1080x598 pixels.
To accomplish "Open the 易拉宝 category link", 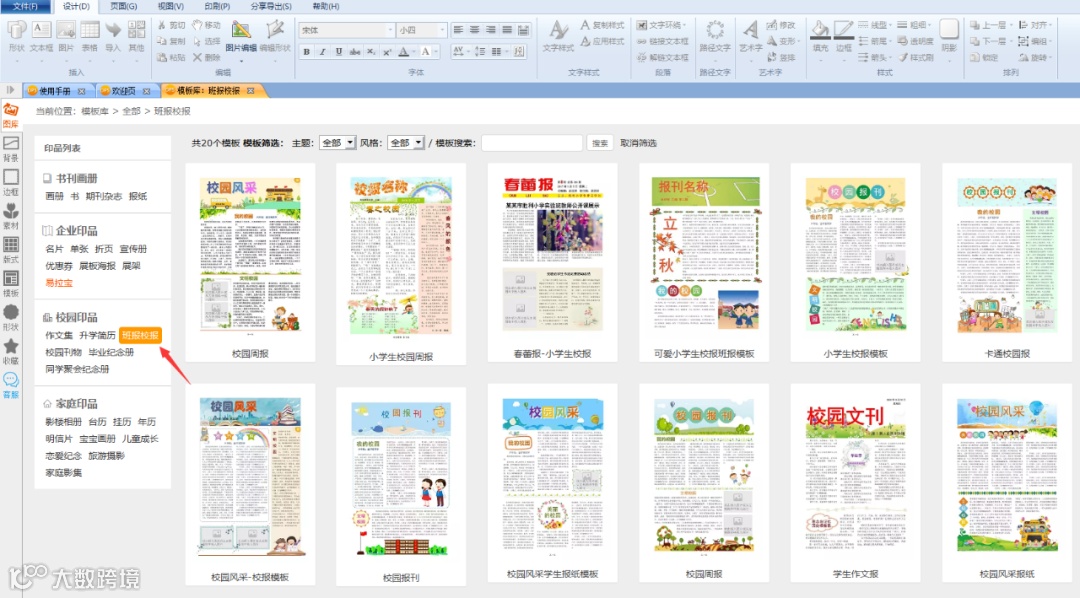I will pos(59,282).
